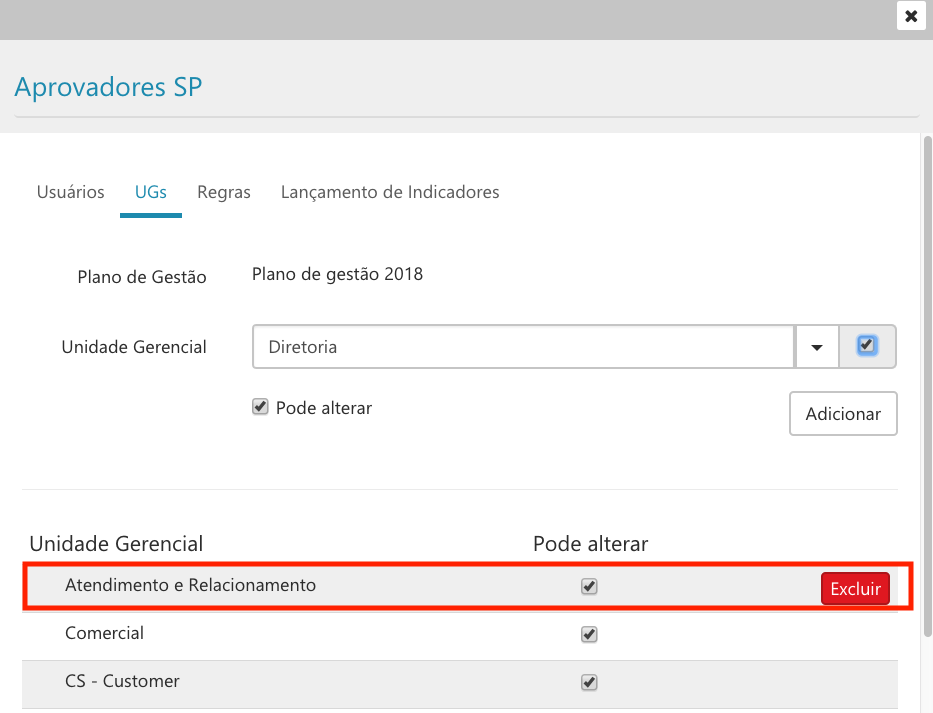Expand the Unidade Gerencial dropdown arrow
The width and height of the screenshot is (933, 713).
point(817,347)
